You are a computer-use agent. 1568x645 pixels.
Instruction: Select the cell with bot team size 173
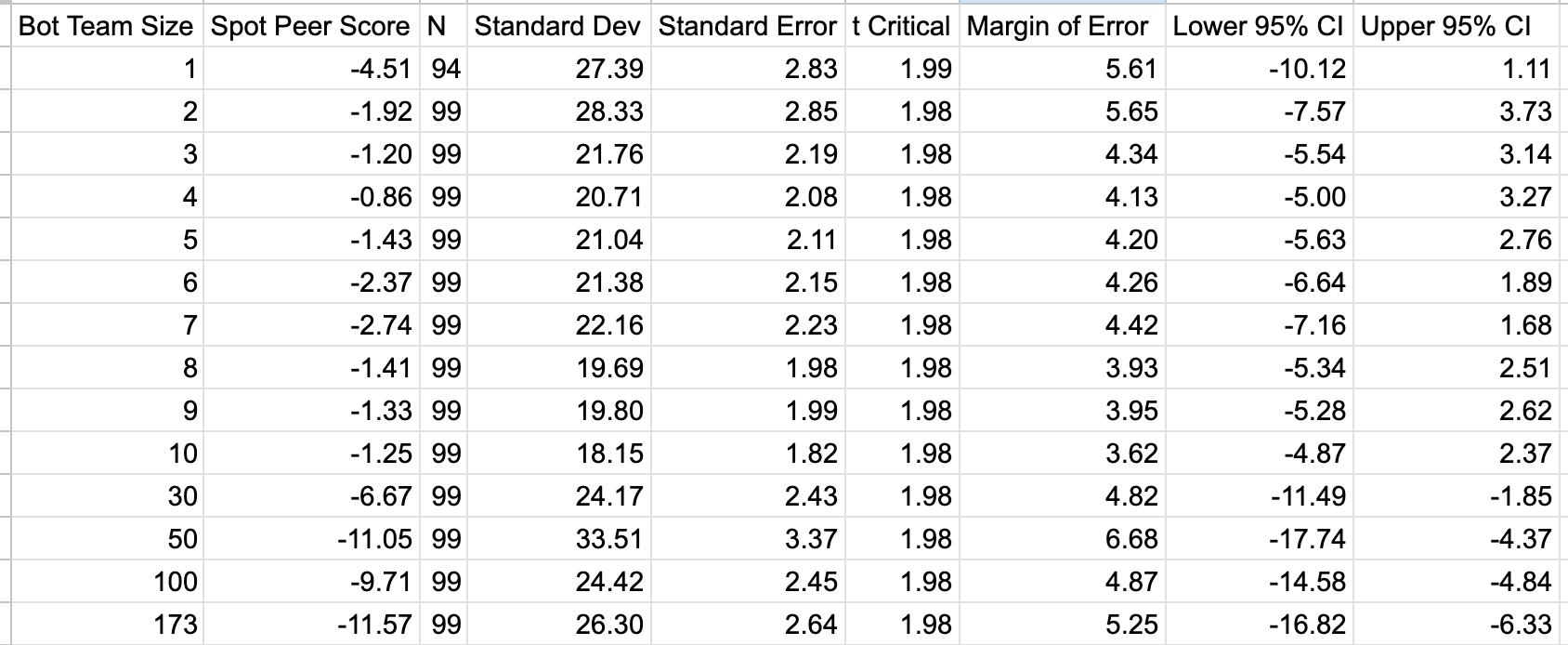[x=108, y=625]
